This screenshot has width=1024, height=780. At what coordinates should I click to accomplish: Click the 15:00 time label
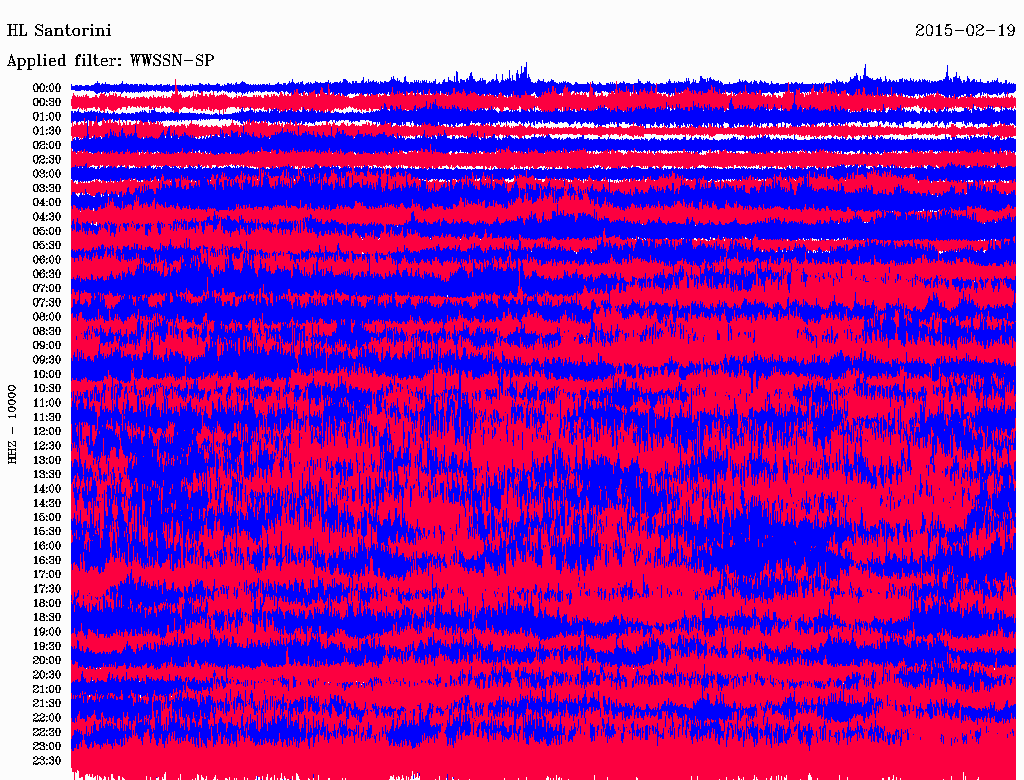pyautogui.click(x=46, y=517)
